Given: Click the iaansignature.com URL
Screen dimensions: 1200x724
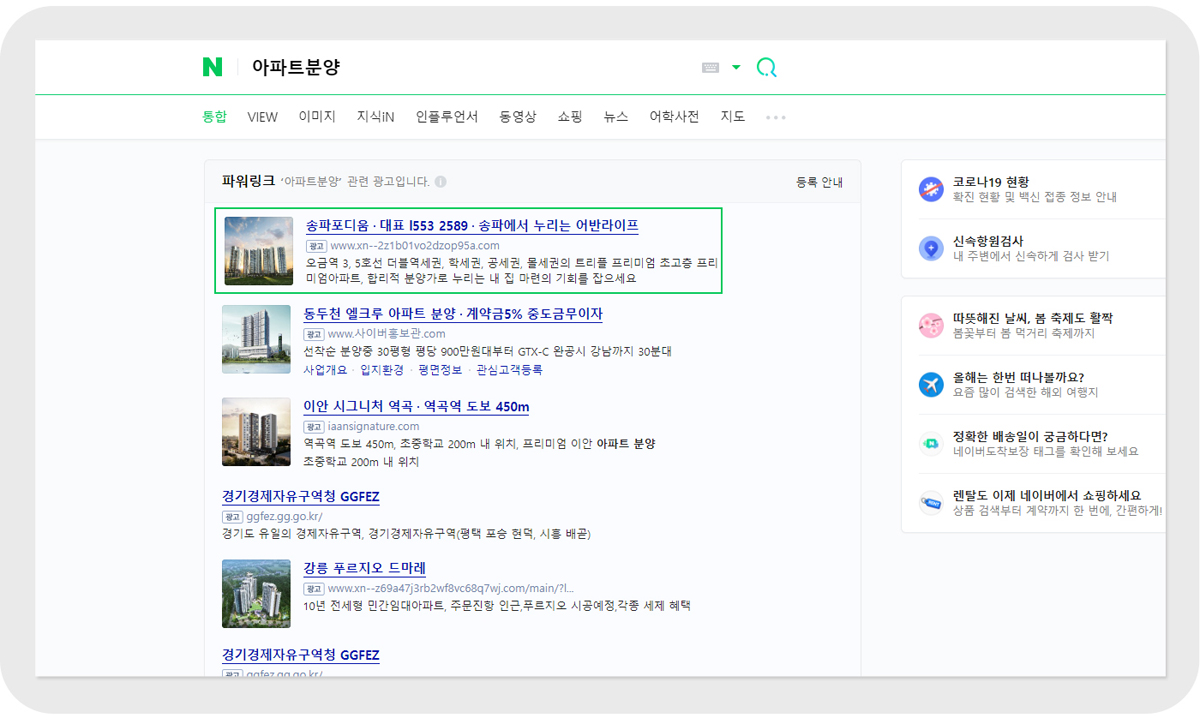Looking at the screenshot, I should coord(374,427).
